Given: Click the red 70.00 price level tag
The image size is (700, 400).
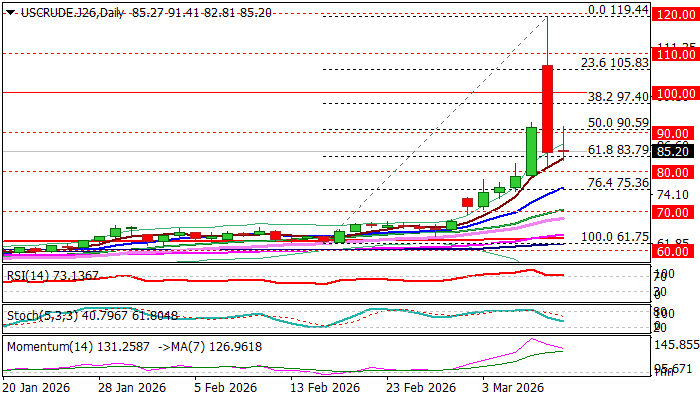Looking at the screenshot, I should [x=670, y=212].
